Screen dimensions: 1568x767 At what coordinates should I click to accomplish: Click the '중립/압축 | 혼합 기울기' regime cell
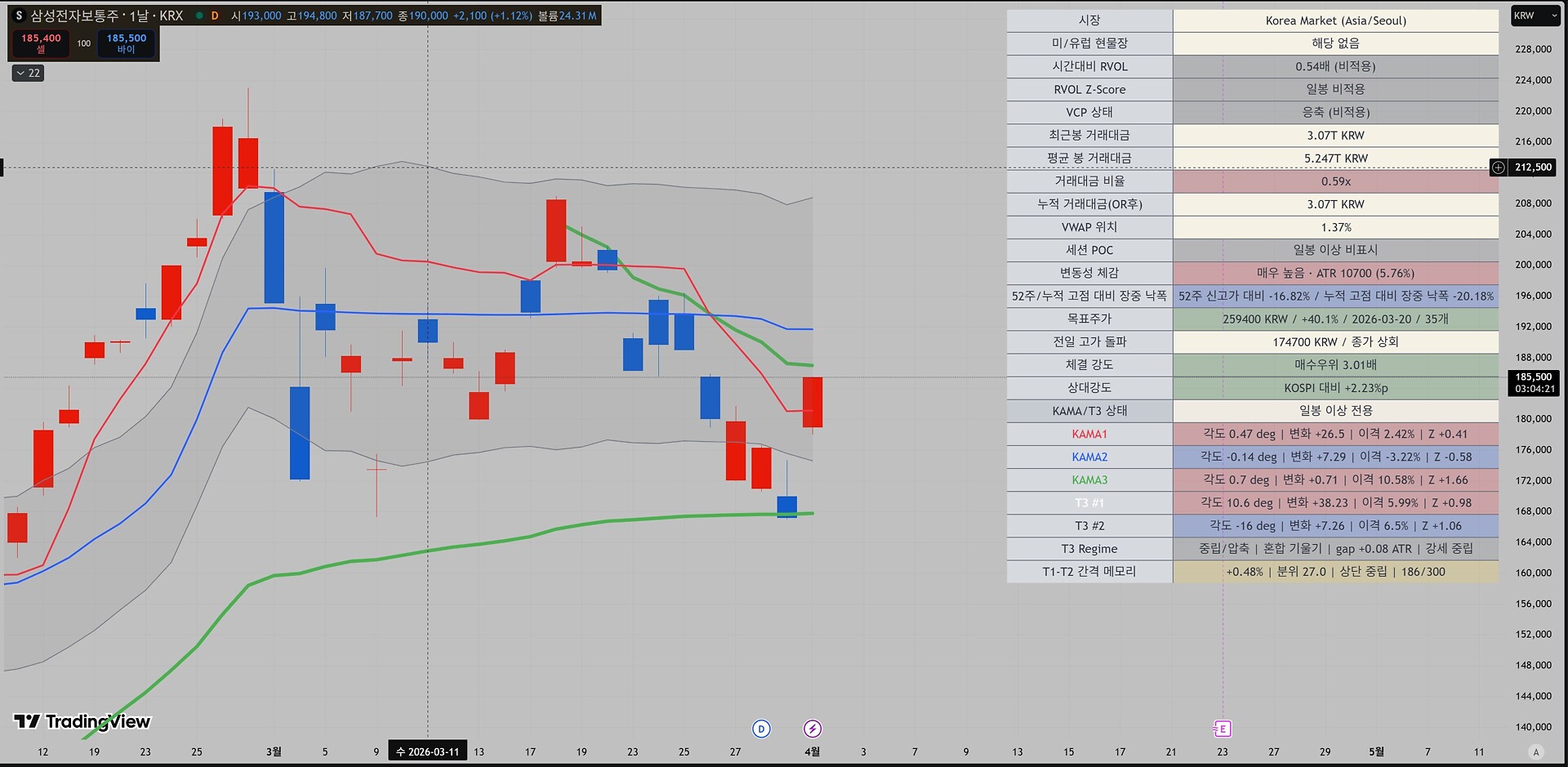(1336, 549)
